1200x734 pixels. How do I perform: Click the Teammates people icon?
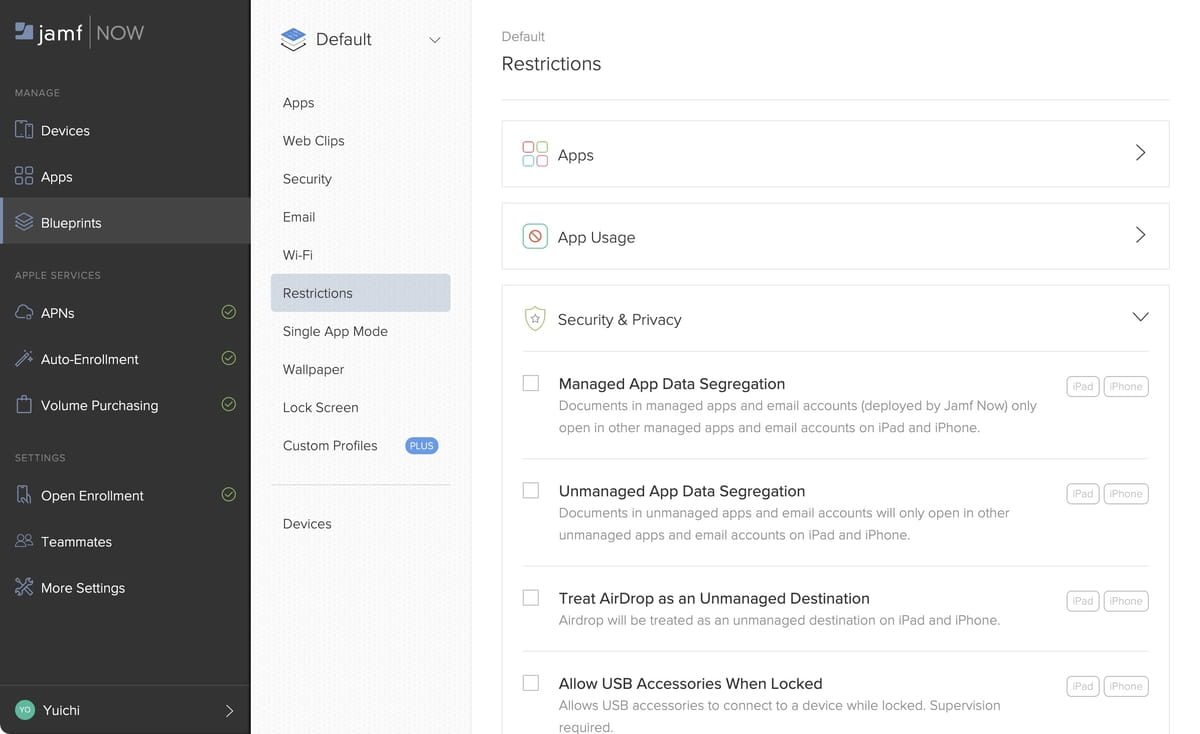24,541
